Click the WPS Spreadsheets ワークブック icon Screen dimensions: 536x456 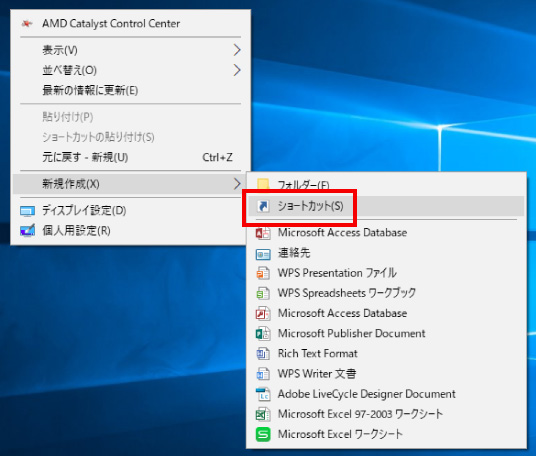[263, 293]
